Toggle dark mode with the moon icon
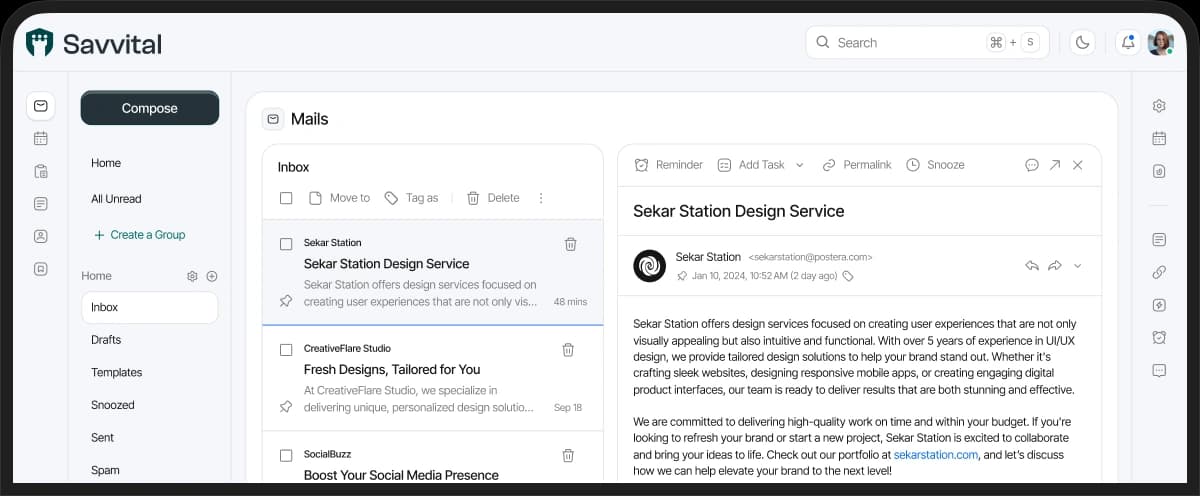 pos(1082,42)
